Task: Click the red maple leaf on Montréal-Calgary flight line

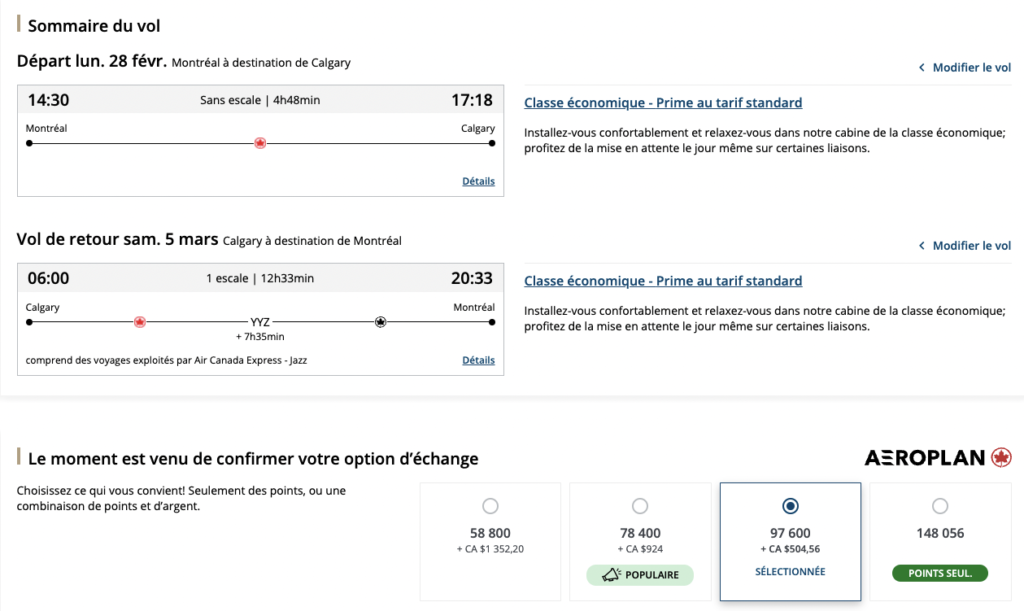Action: [260, 143]
